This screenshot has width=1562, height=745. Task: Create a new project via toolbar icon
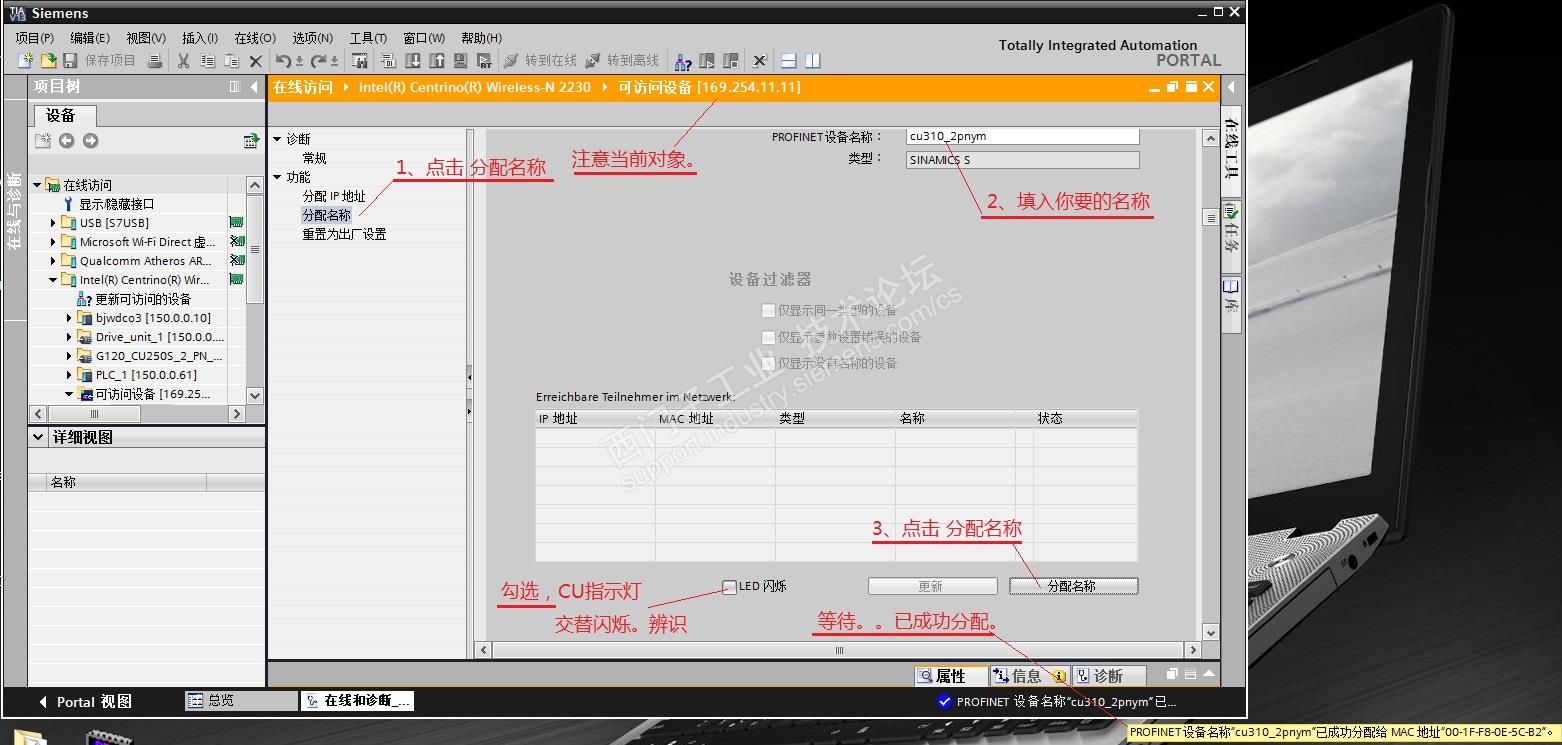(x=26, y=61)
